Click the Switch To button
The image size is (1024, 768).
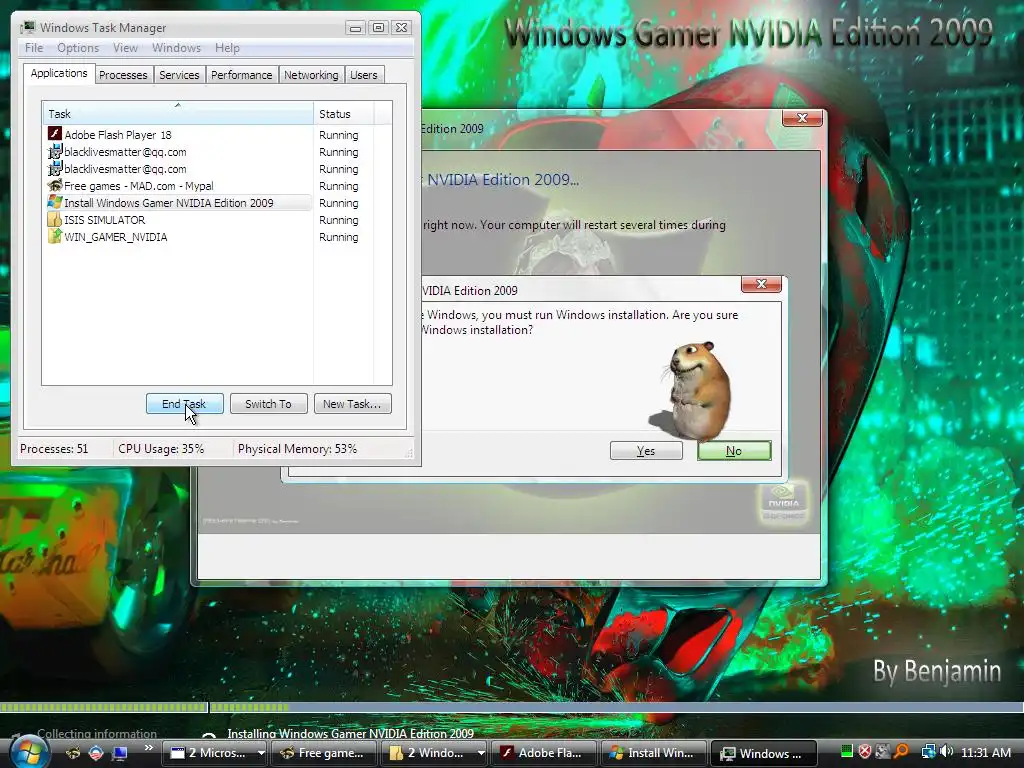(x=268, y=404)
